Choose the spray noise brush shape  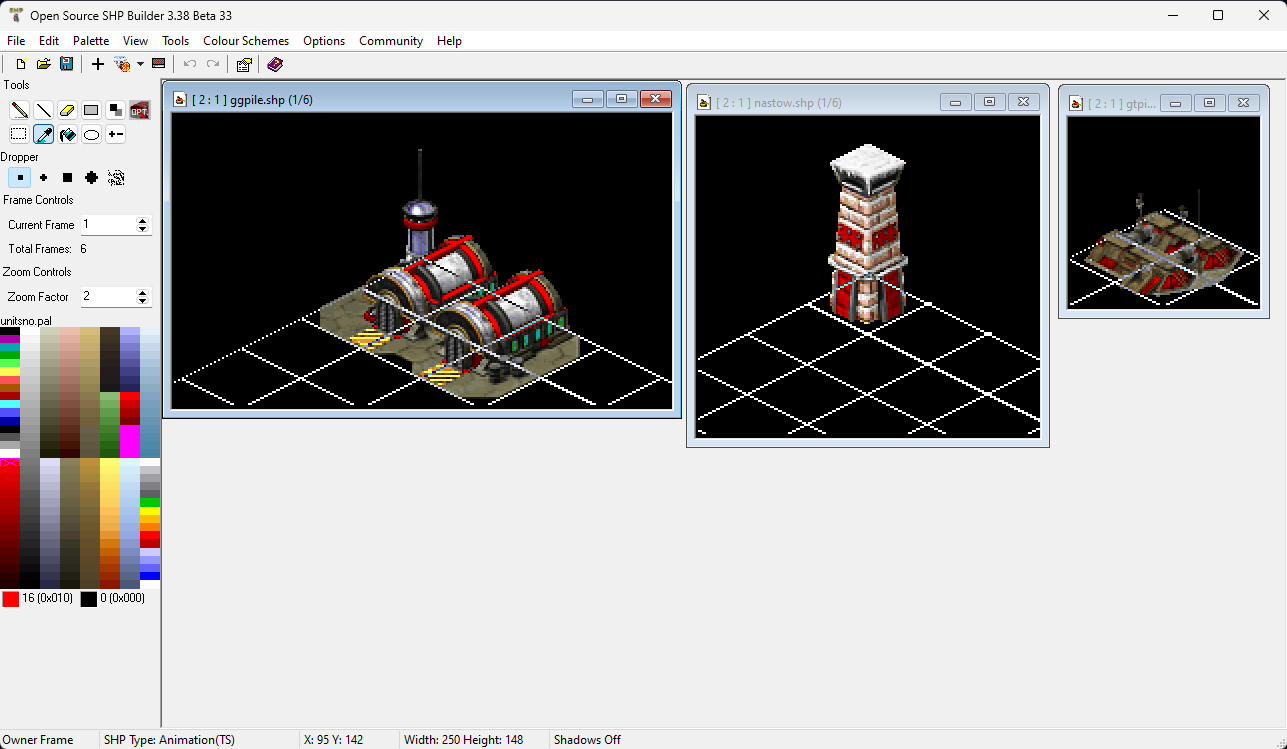[x=116, y=177]
